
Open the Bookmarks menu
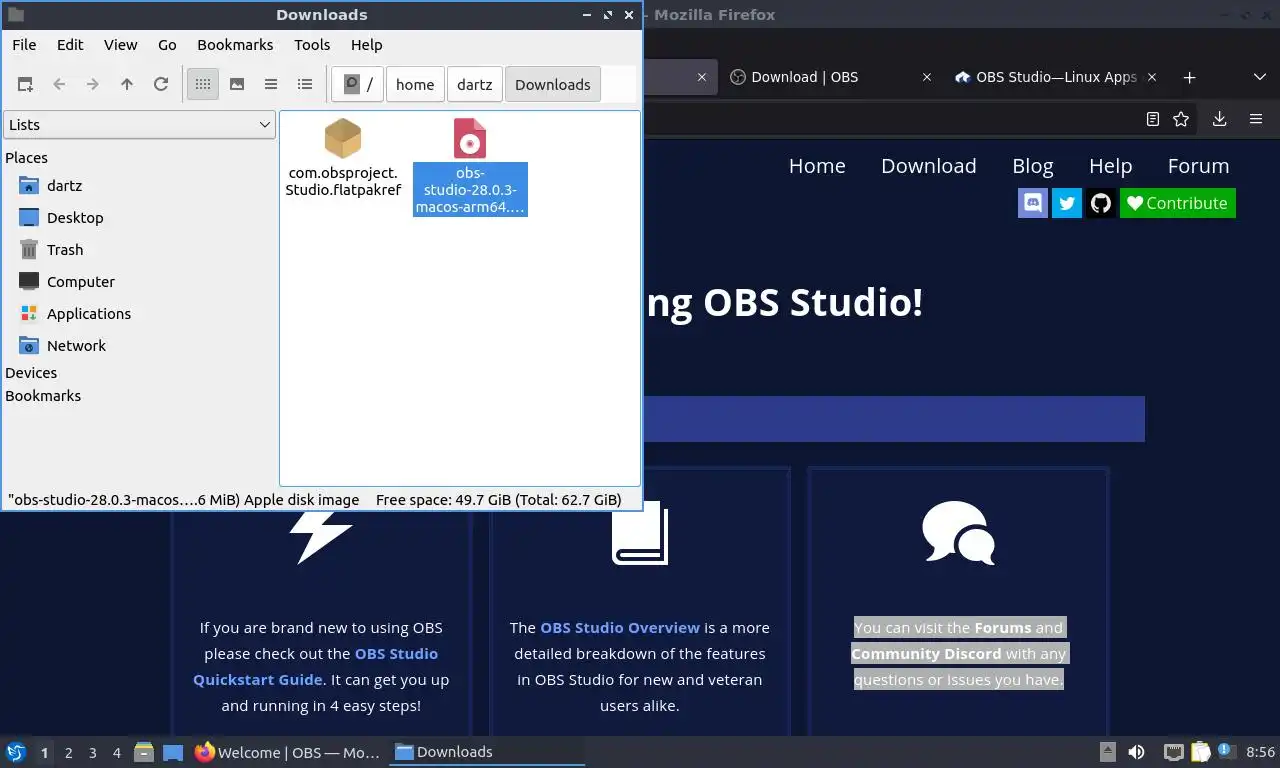(x=235, y=45)
